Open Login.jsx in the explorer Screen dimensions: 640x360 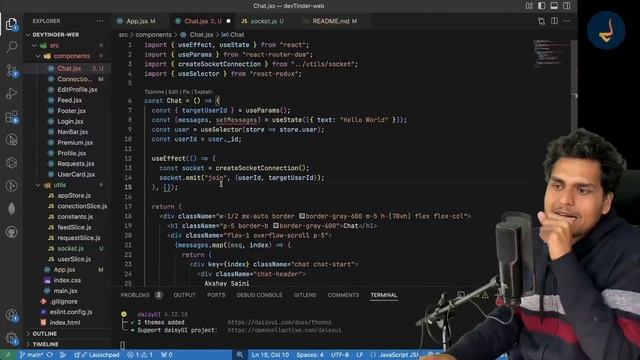70,121
